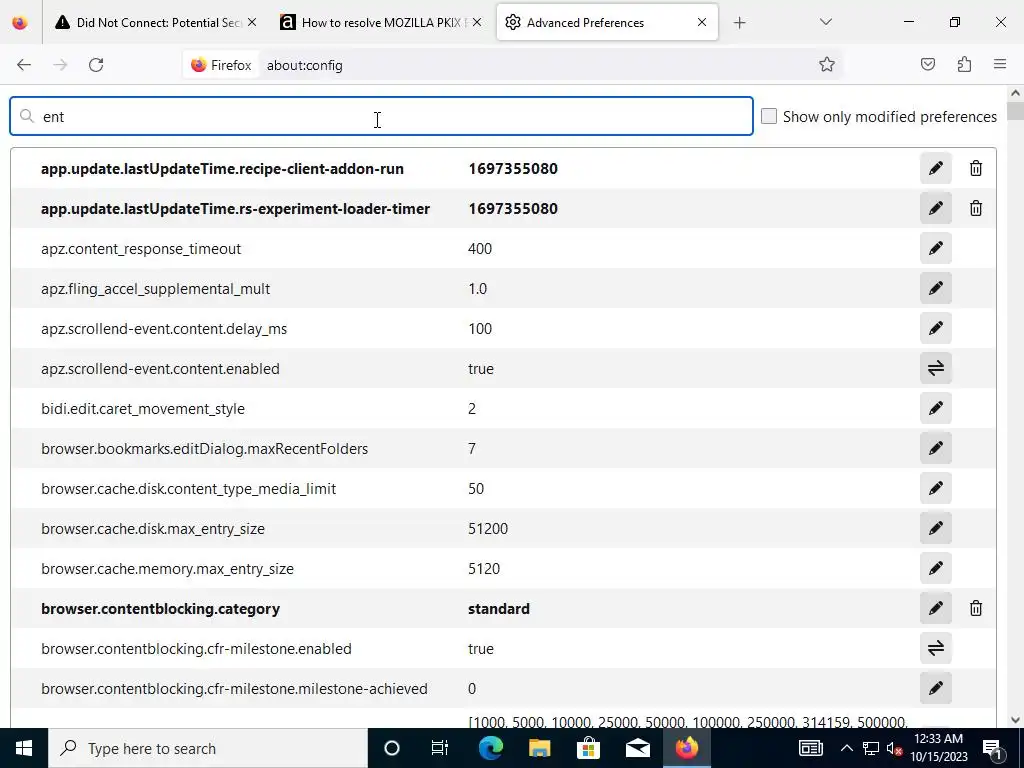
Task: Edit maxRecentFolders bookmark preference
Action: point(935,448)
